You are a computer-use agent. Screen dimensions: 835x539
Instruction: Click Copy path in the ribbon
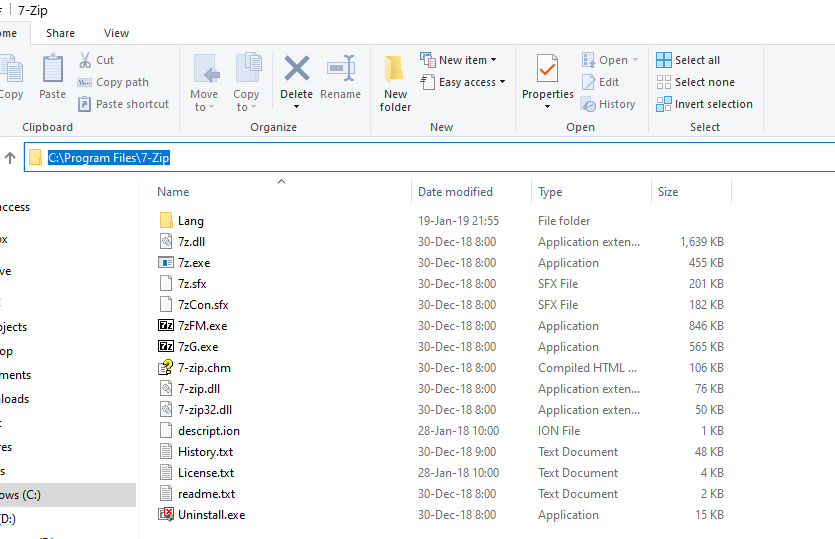tap(113, 82)
